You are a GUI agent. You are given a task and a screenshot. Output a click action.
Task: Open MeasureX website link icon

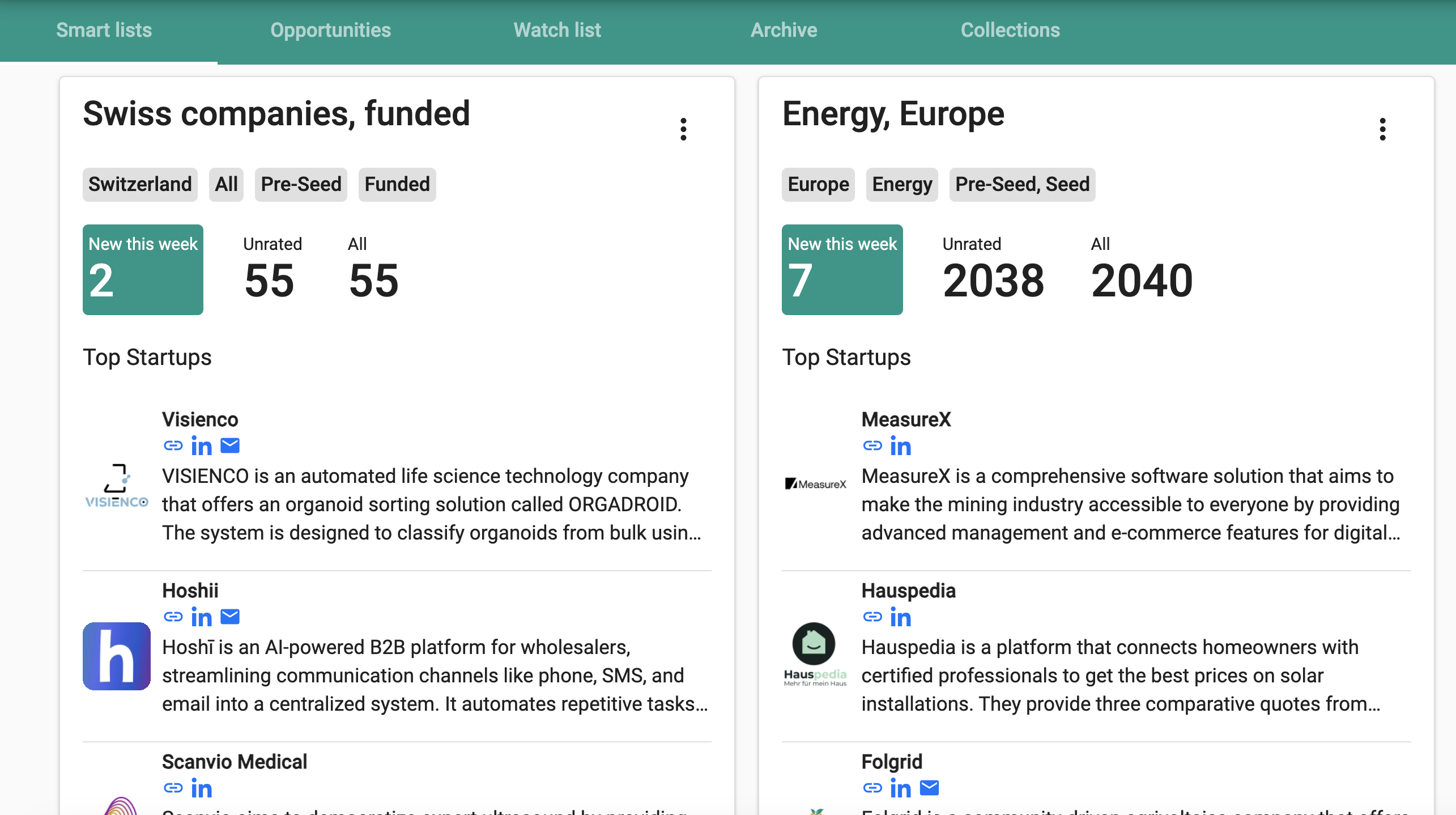point(872,446)
